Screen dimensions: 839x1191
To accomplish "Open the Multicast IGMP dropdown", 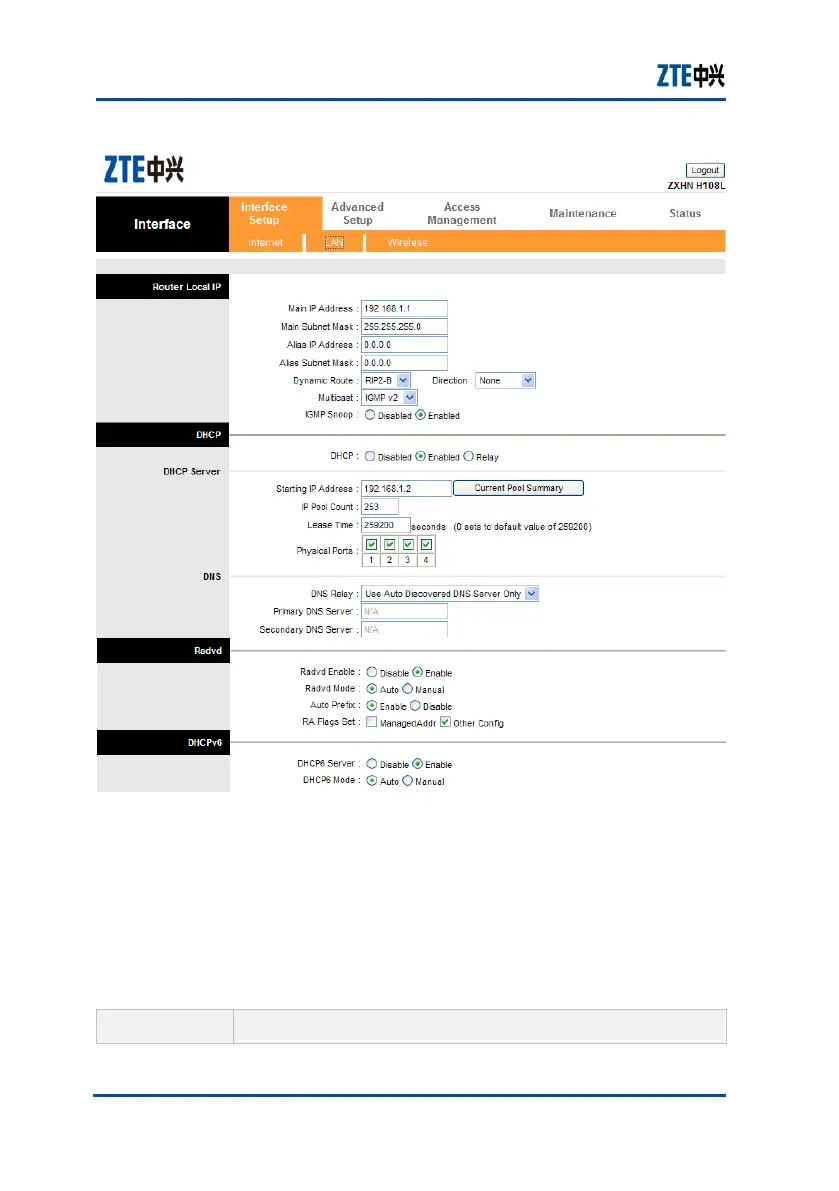I will (x=390, y=397).
